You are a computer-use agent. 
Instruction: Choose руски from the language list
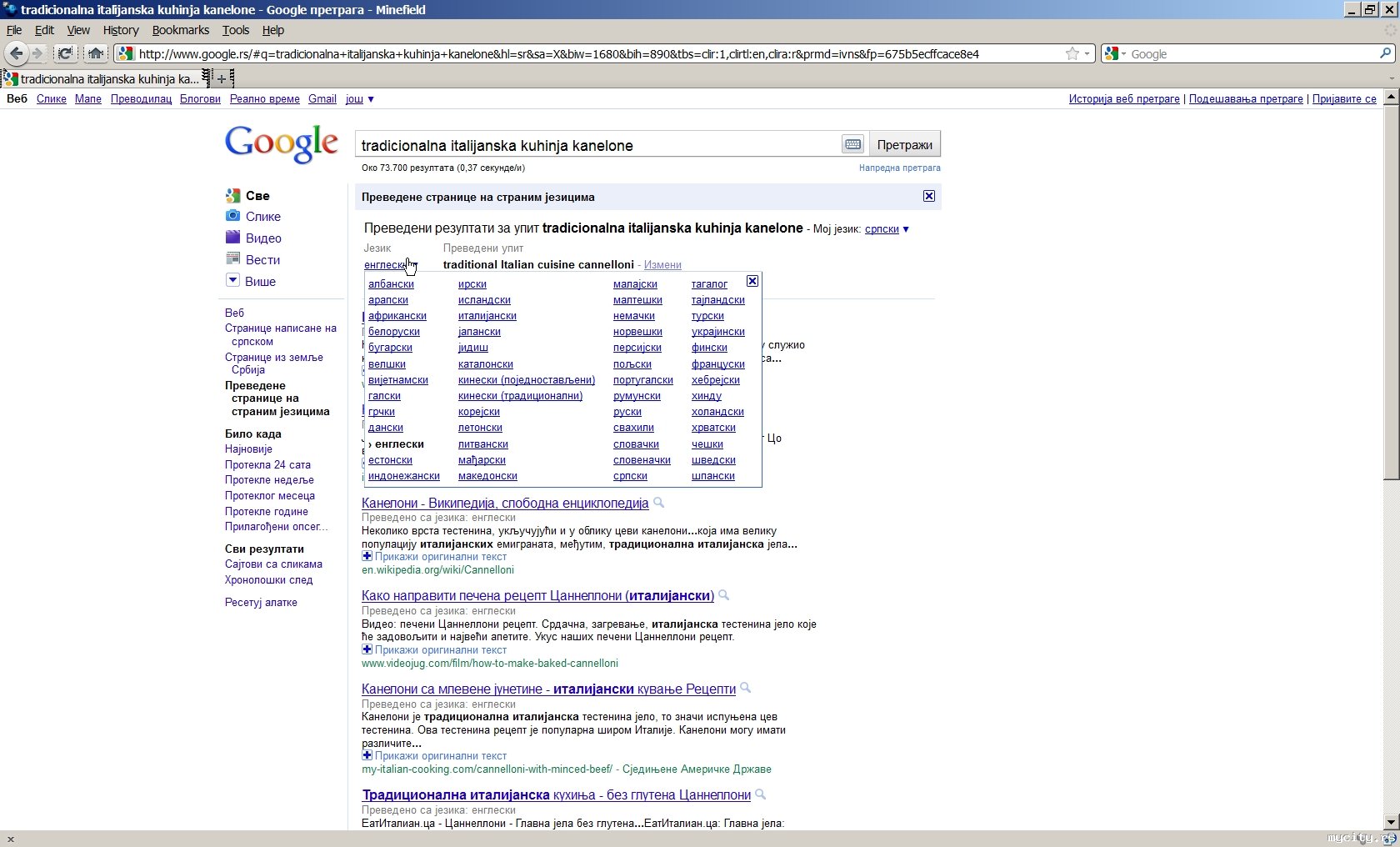(x=627, y=412)
